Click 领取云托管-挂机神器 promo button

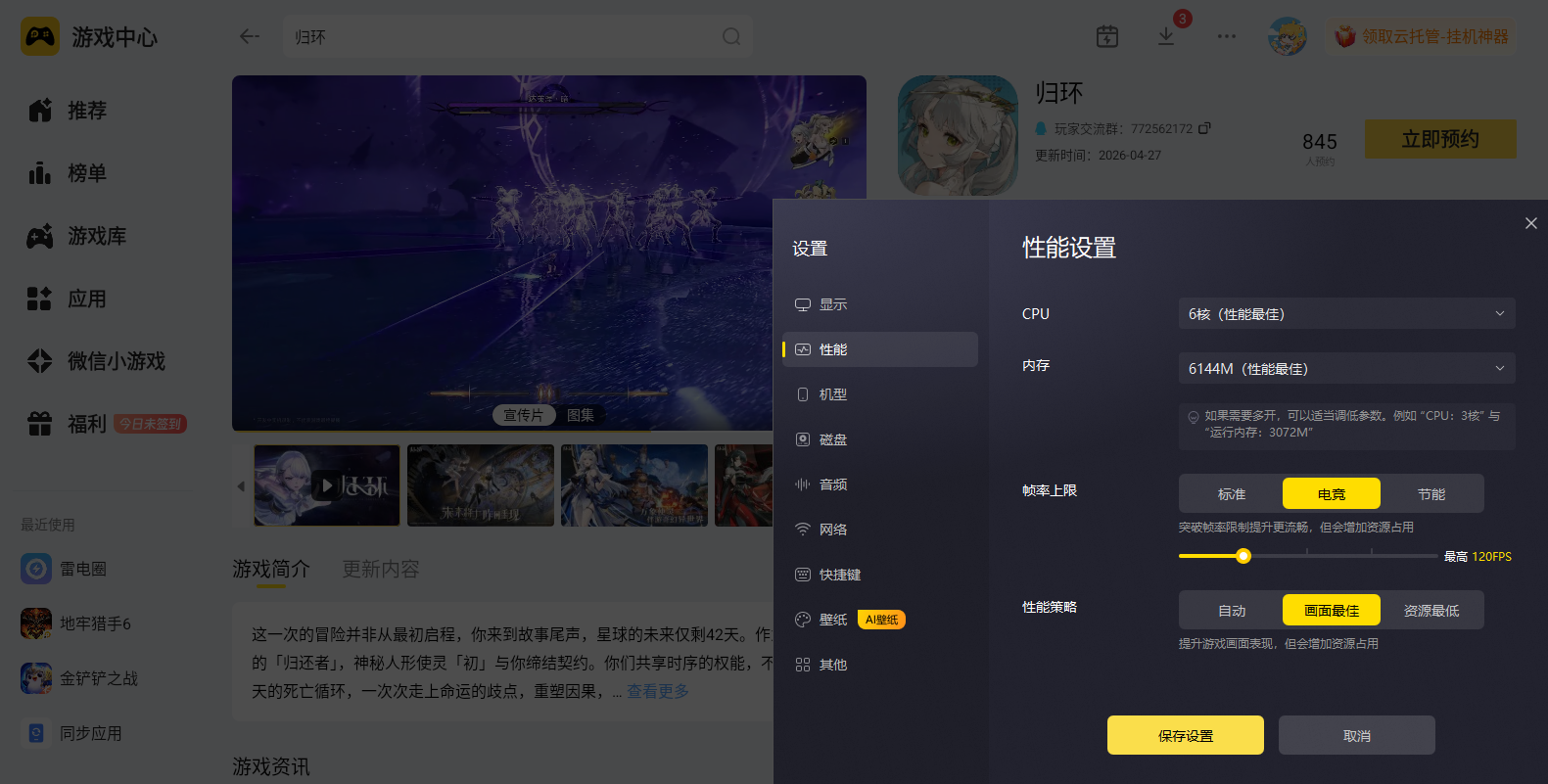pyautogui.click(x=1422, y=36)
